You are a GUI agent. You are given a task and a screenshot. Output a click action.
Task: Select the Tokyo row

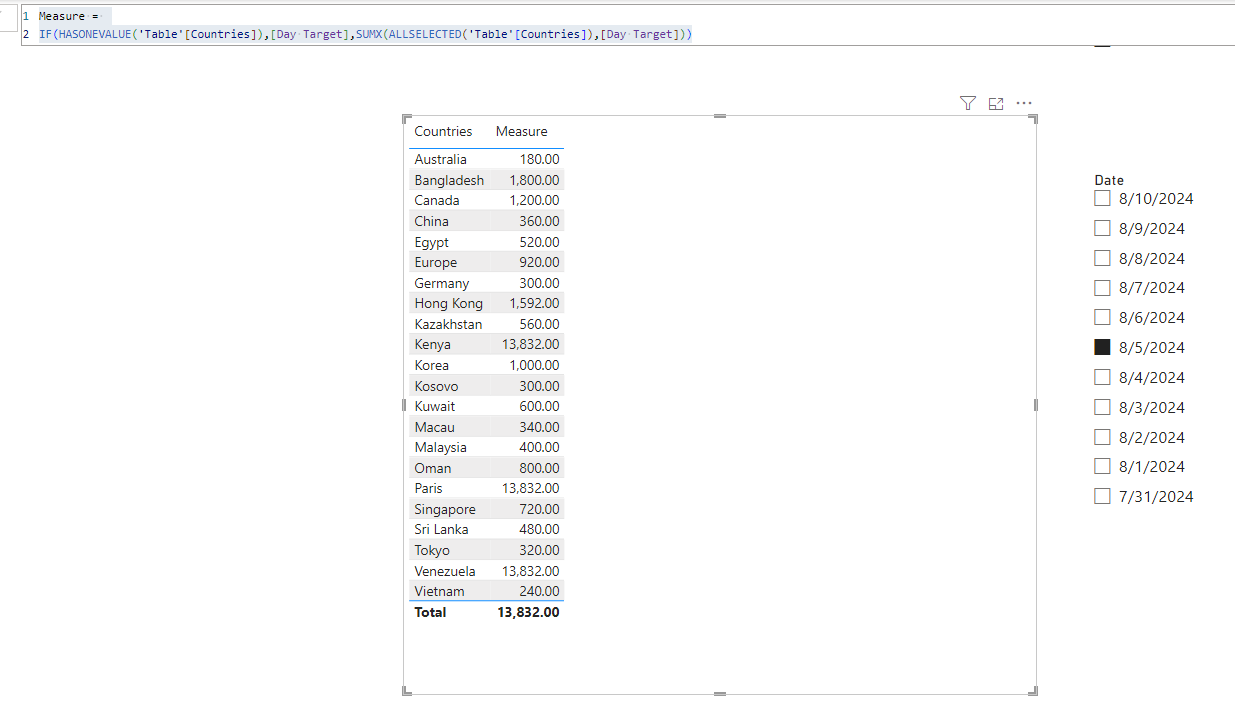486,550
